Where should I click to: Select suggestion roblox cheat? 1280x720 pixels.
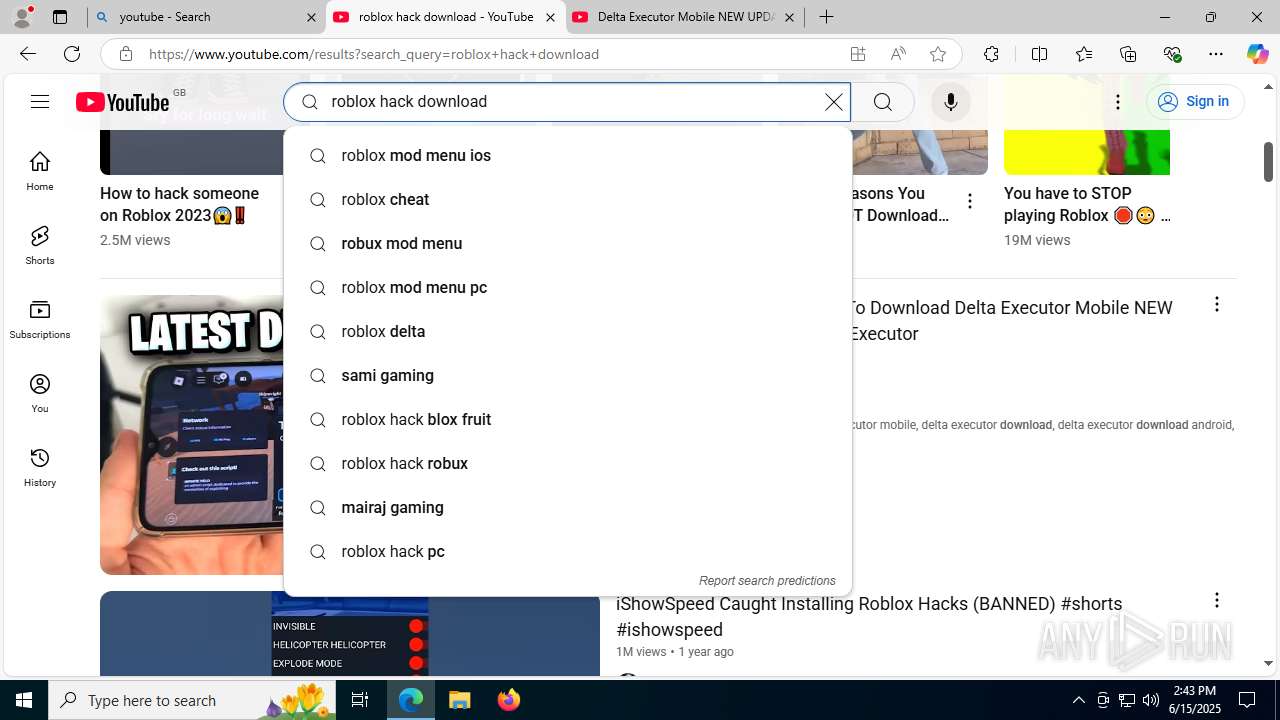click(x=568, y=199)
